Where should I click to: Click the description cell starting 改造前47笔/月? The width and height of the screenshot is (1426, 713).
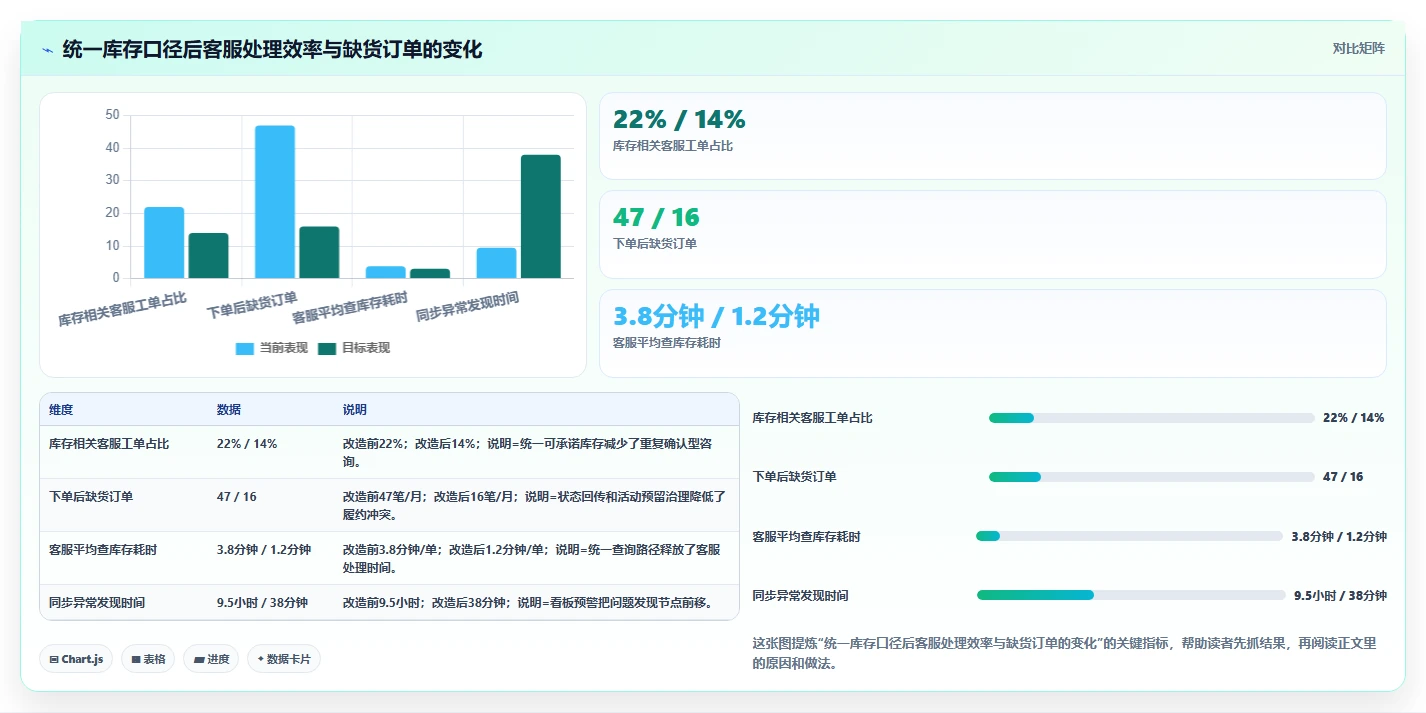tap(534, 505)
